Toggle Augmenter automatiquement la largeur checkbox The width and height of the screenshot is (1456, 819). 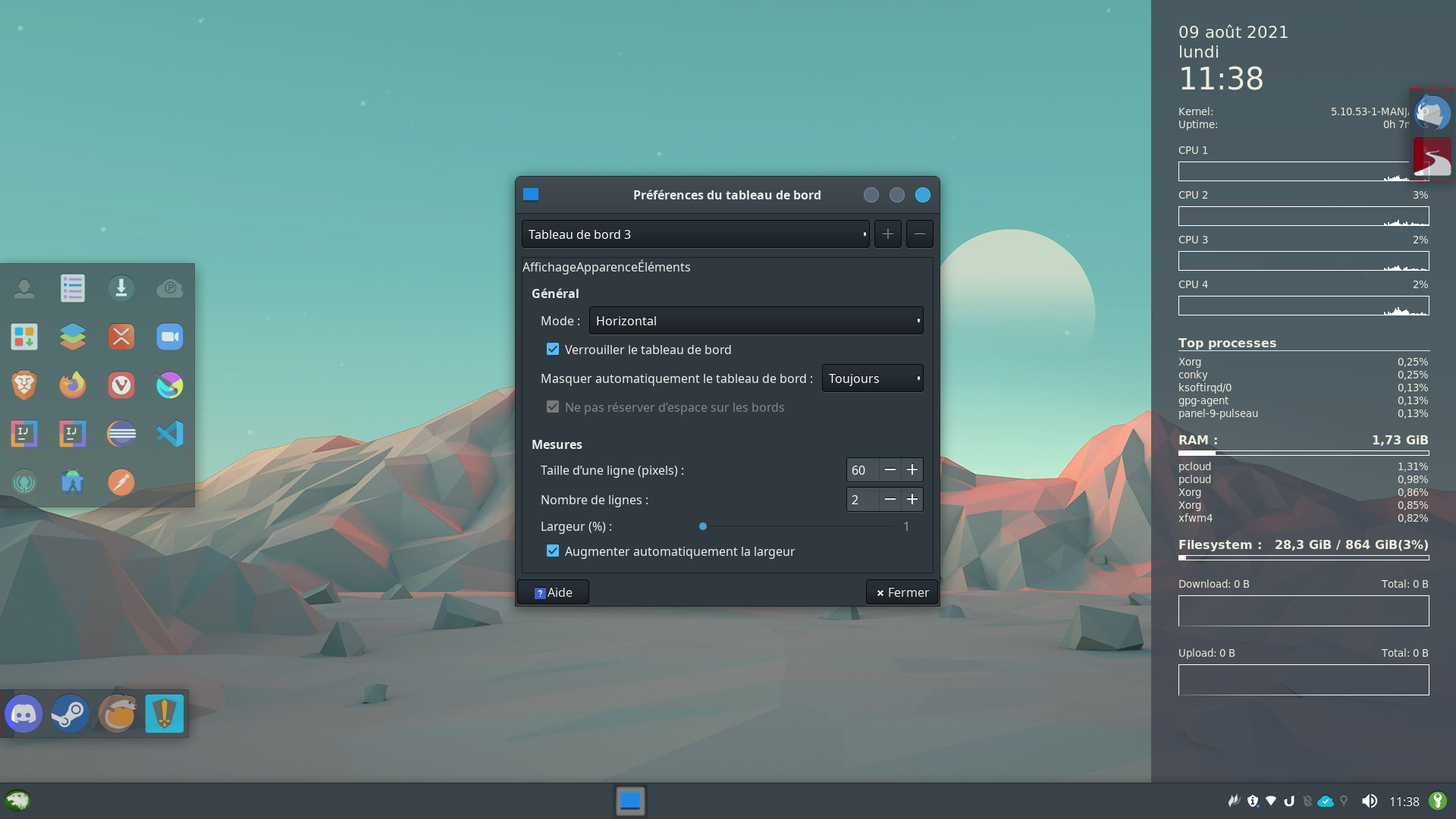[x=553, y=551]
